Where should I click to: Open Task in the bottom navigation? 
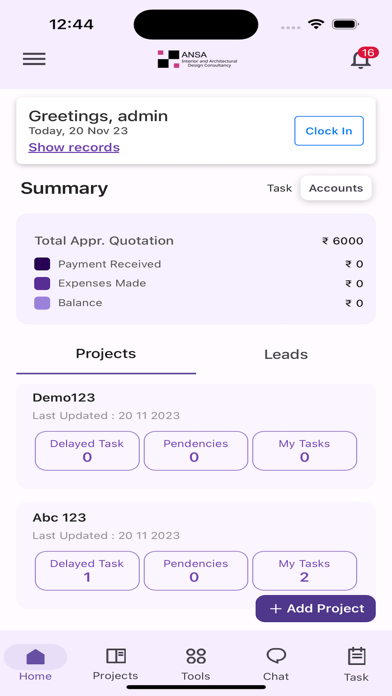356,663
